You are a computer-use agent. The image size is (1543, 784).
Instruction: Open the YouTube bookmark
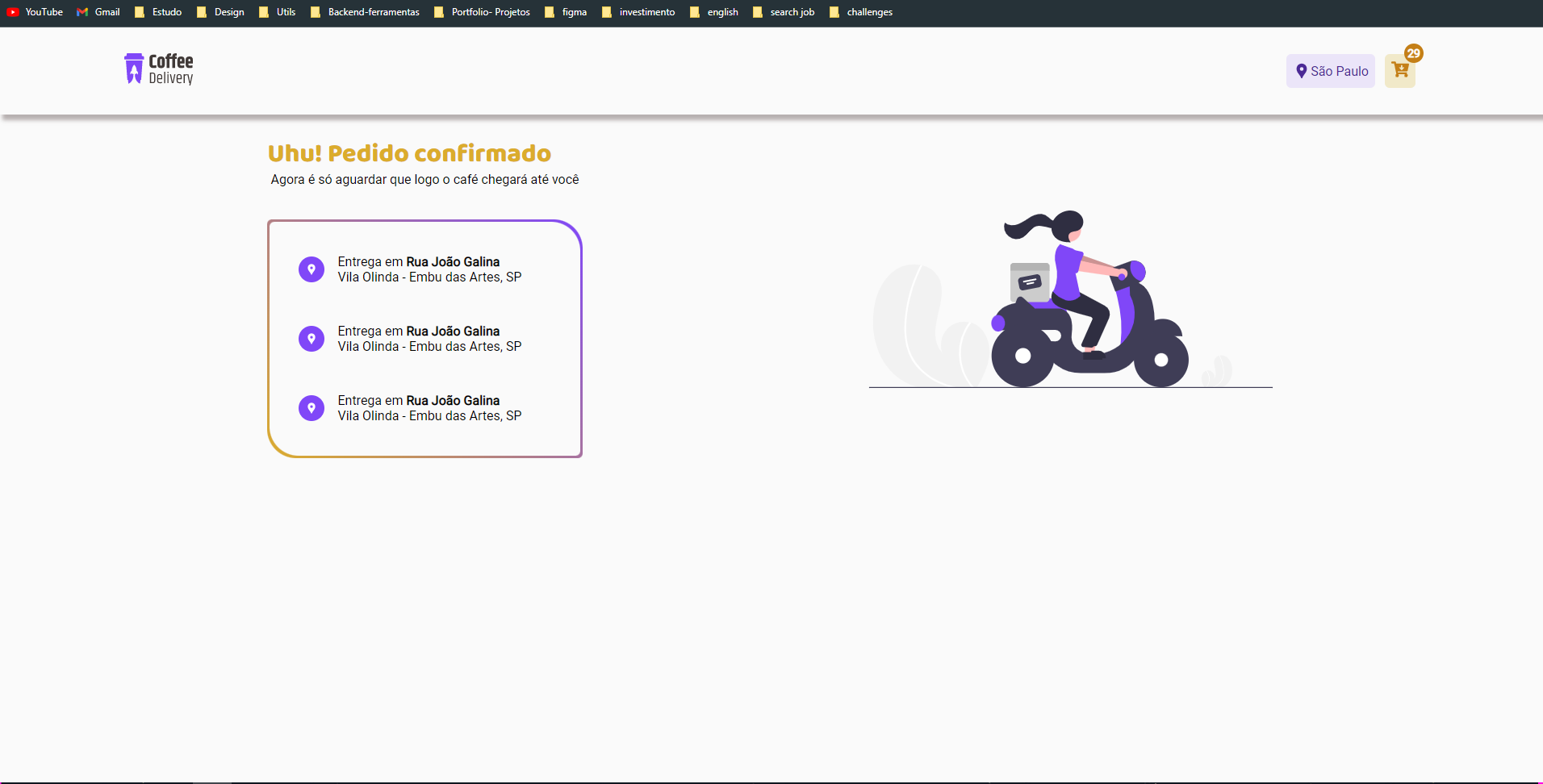click(x=35, y=12)
